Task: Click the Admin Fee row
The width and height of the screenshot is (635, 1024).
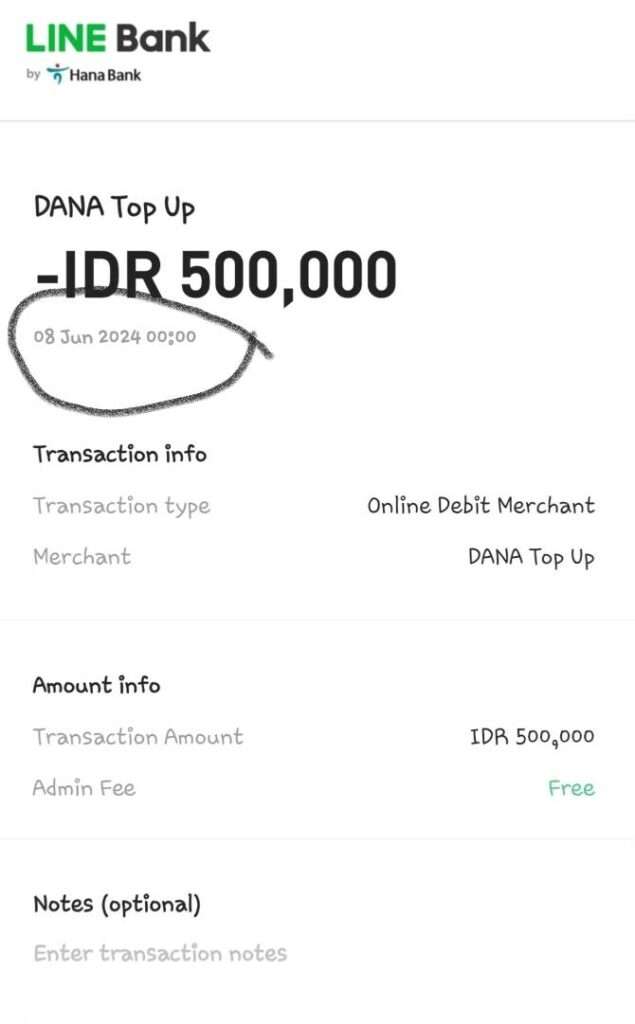Action: point(84,788)
